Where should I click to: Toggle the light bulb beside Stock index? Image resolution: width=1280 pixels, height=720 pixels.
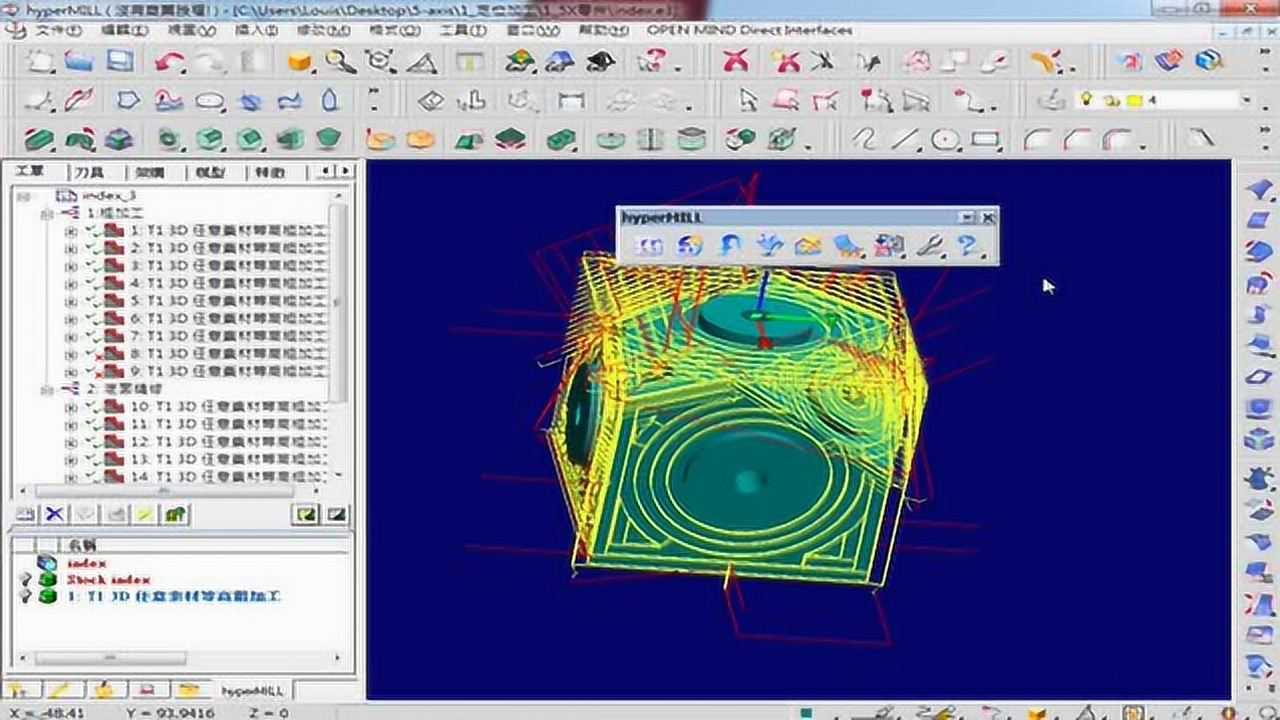[x=26, y=580]
